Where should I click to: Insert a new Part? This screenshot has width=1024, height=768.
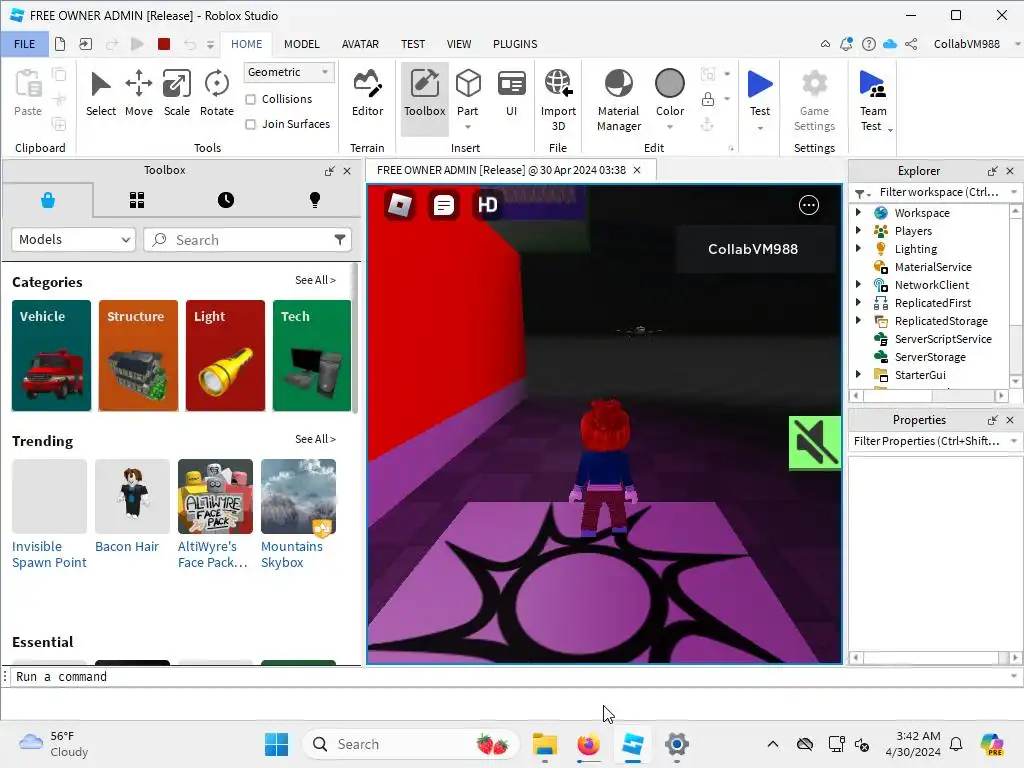[468, 94]
